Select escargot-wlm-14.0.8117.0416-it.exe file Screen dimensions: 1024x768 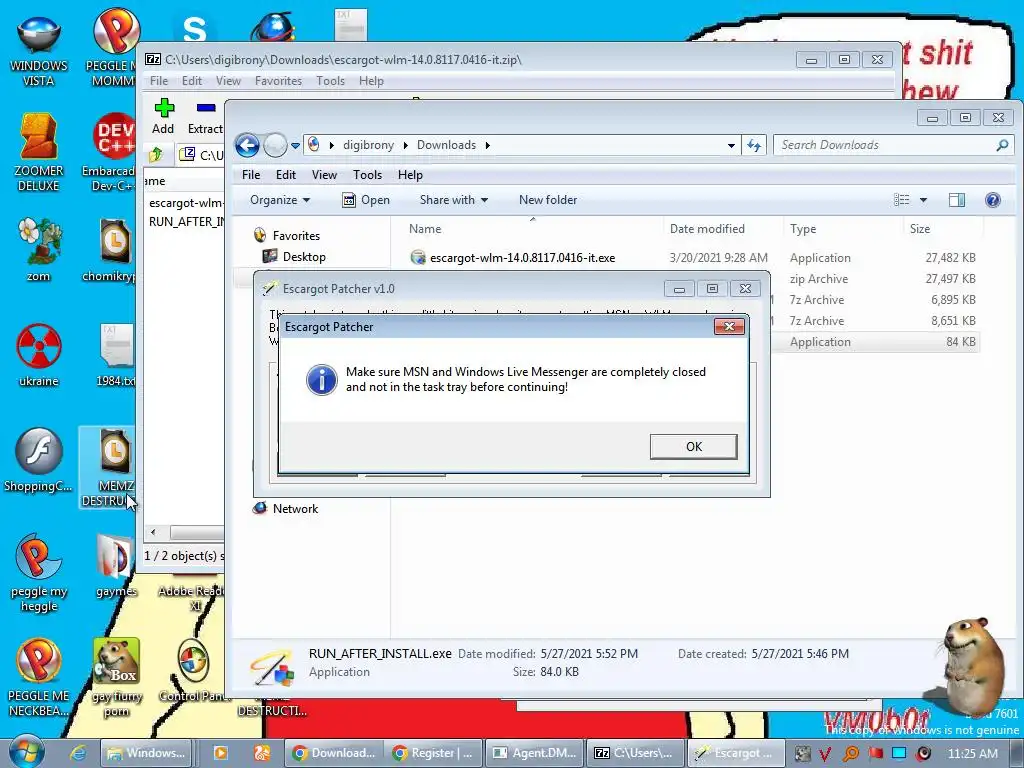click(522, 257)
